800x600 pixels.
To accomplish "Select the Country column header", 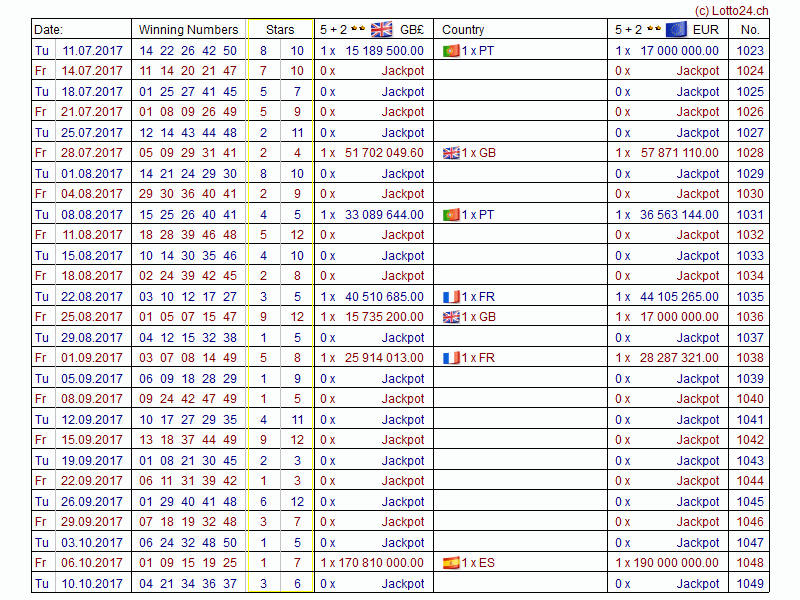I will point(463,30).
